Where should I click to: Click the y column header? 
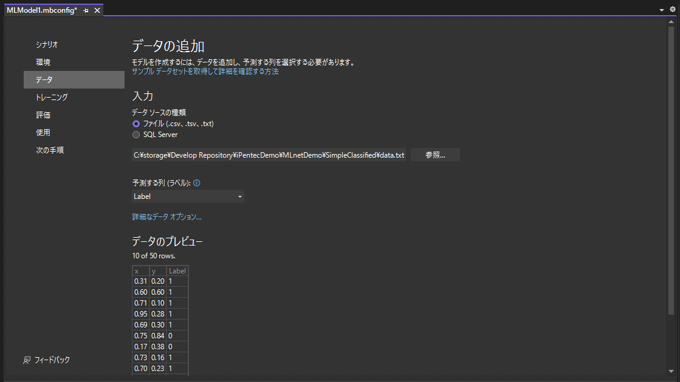coord(158,271)
